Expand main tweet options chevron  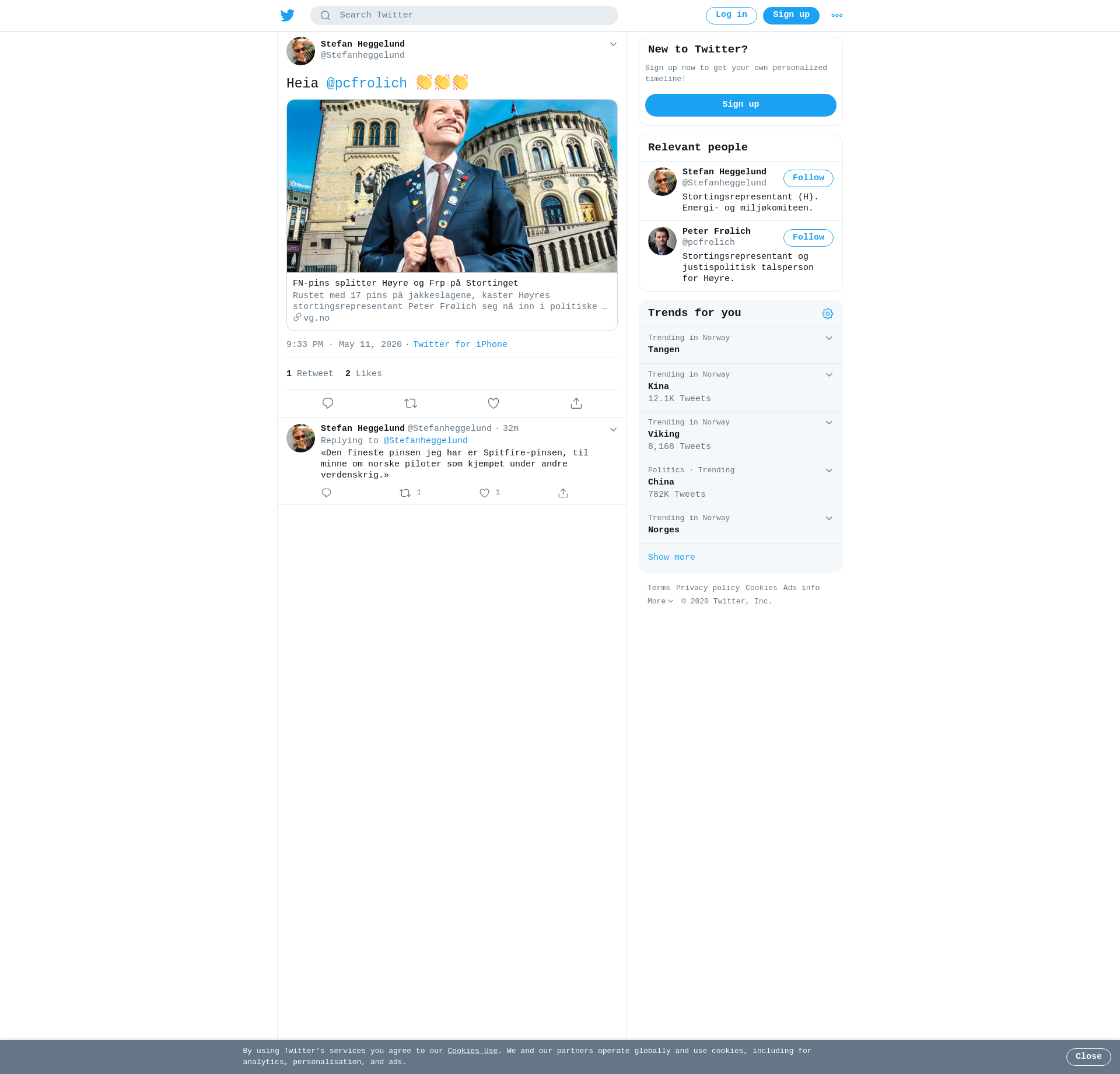tap(613, 44)
